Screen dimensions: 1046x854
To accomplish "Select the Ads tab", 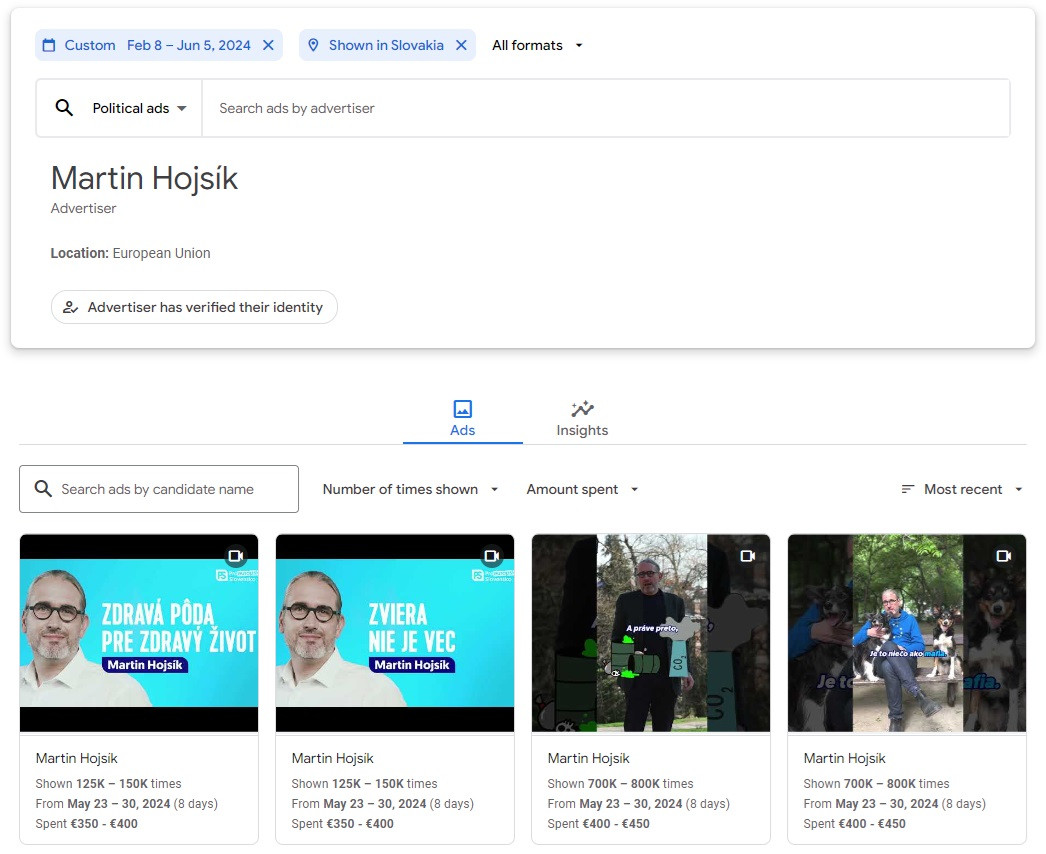I will [x=462, y=419].
